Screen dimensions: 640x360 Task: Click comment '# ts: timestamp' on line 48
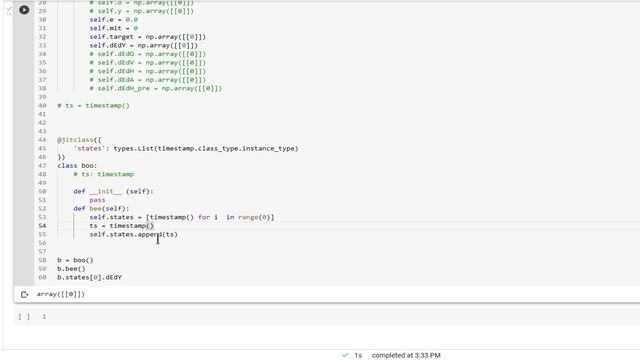click(104, 174)
